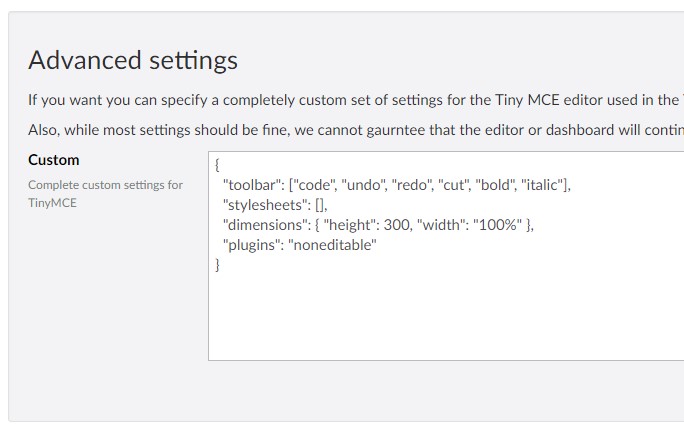
Task: Click the paragraph mentioning Tiny MCE editor
Action: pos(356,100)
